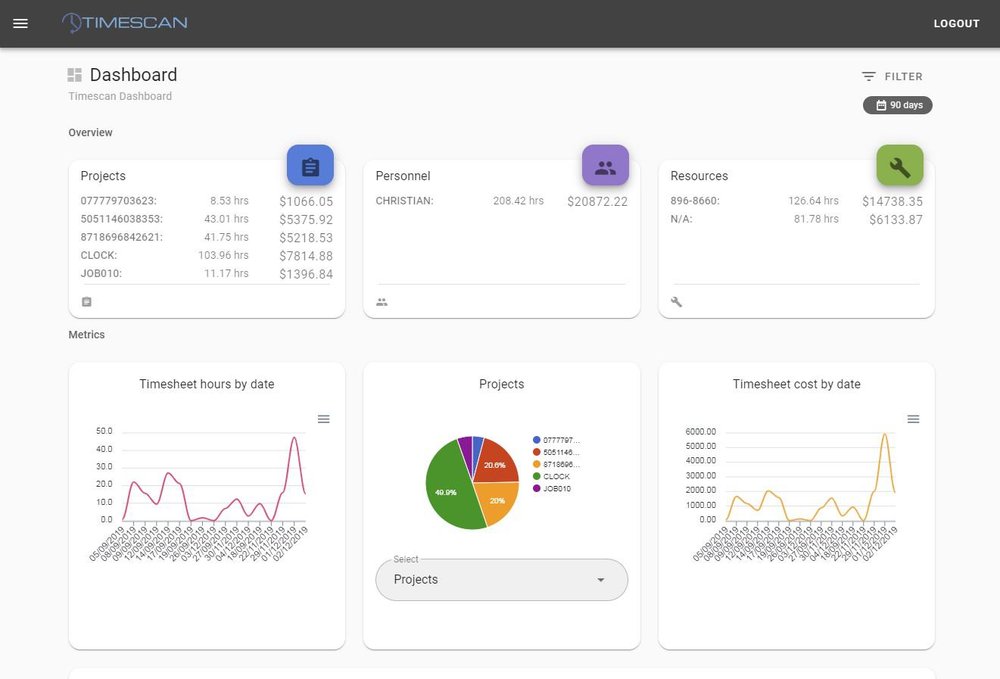
Task: Click the Timesheet hours by date title
Action: tap(207, 384)
